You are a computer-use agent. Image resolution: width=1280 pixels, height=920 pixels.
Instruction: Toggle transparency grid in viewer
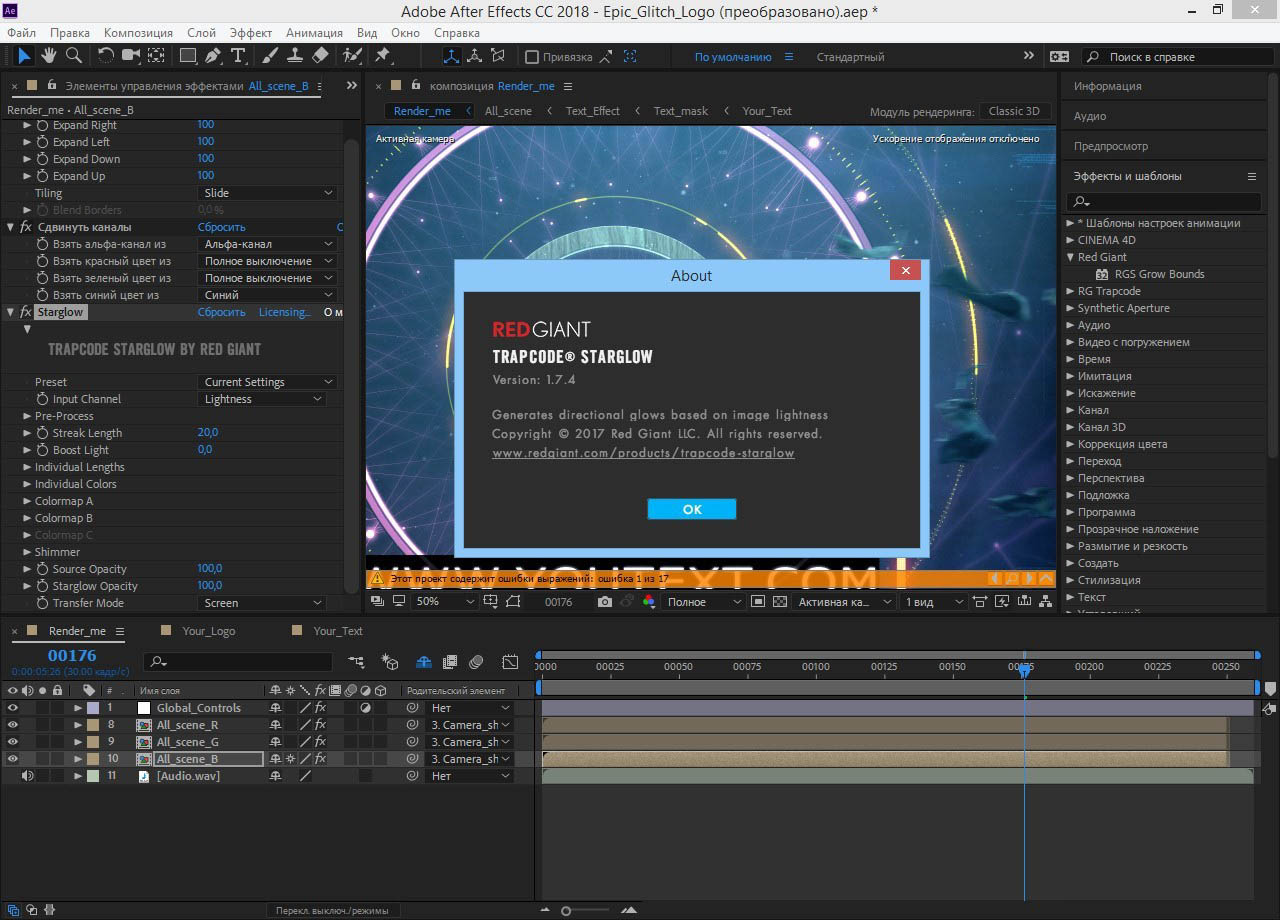(779, 602)
